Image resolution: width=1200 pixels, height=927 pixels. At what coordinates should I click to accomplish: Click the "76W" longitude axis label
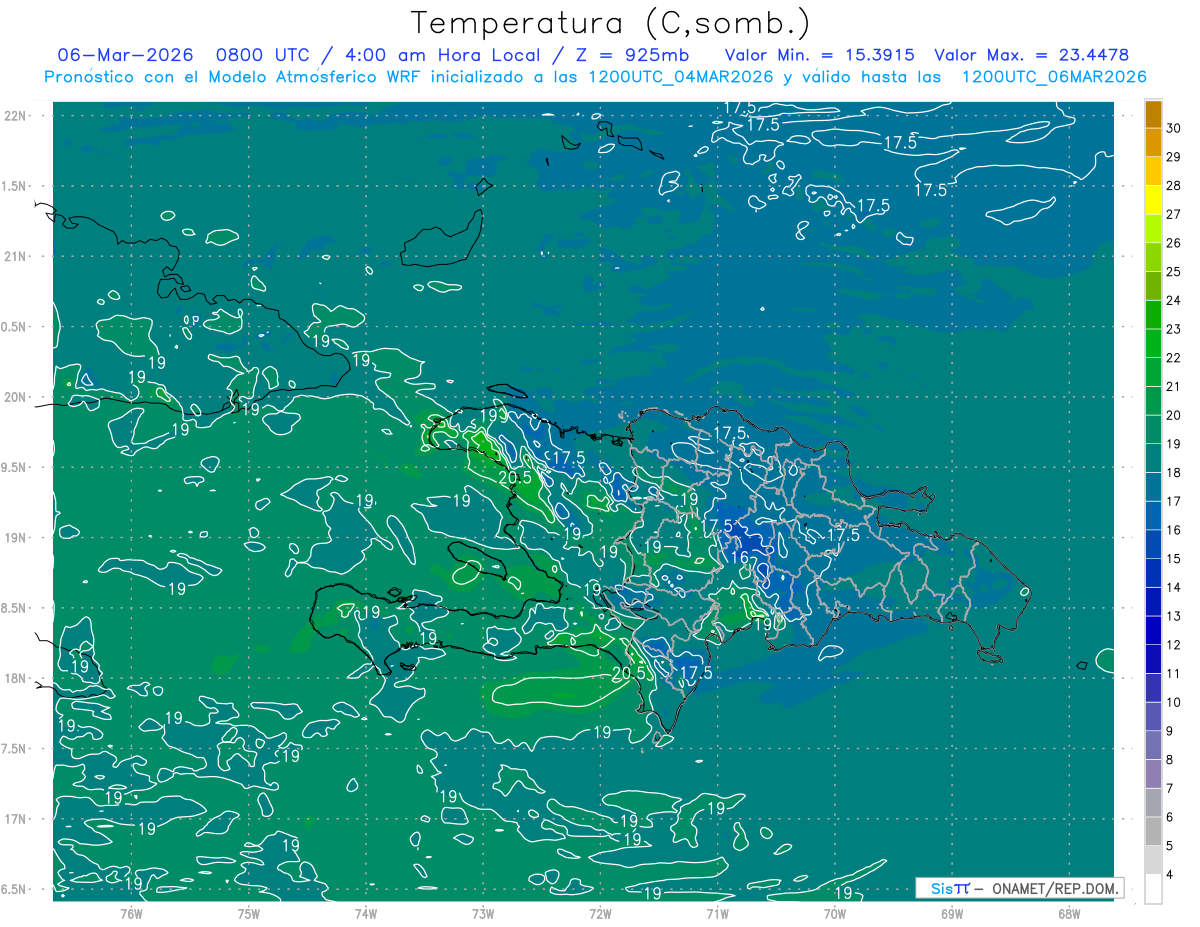tap(131, 913)
